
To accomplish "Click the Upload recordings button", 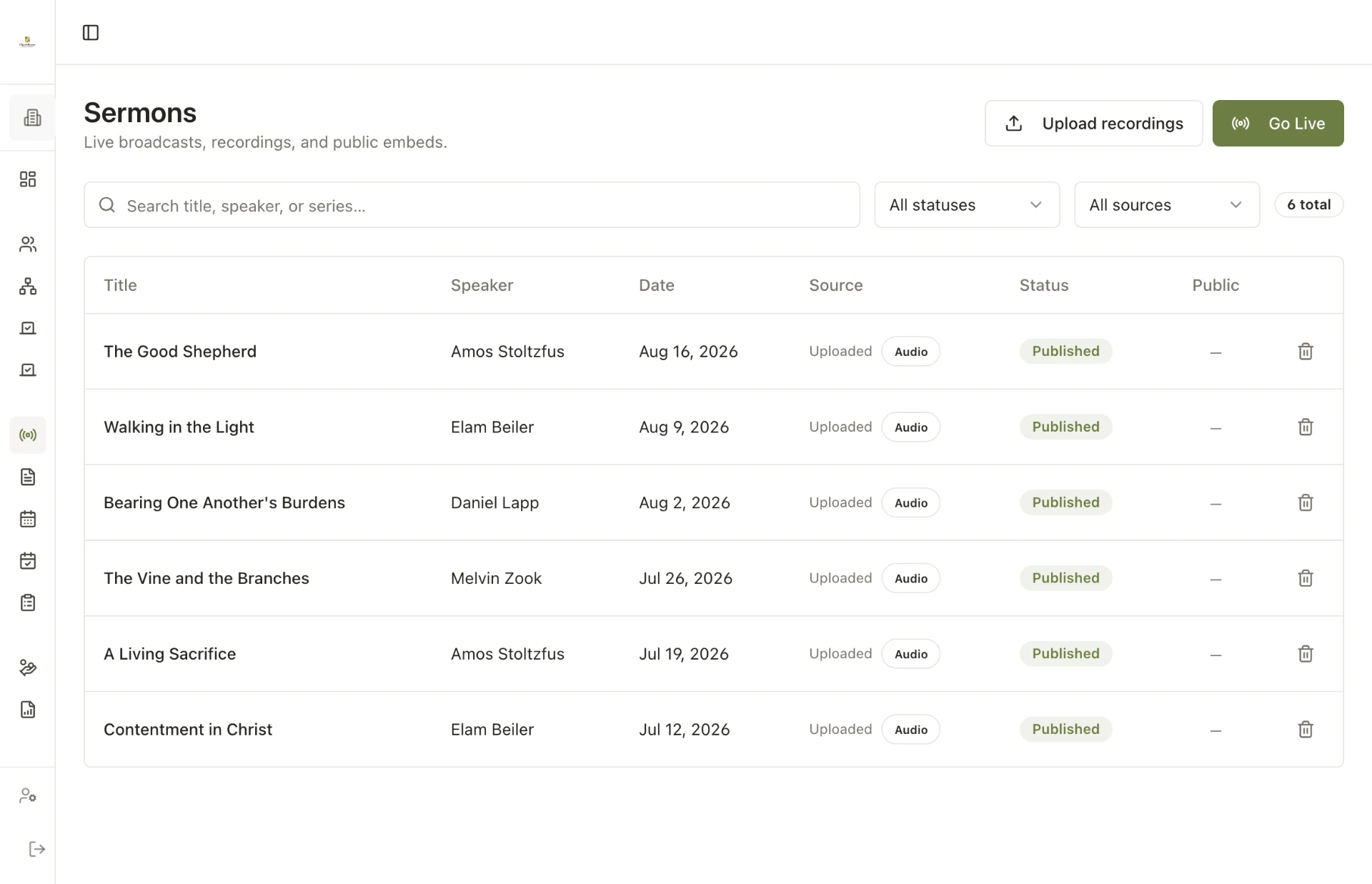I will tap(1093, 124).
